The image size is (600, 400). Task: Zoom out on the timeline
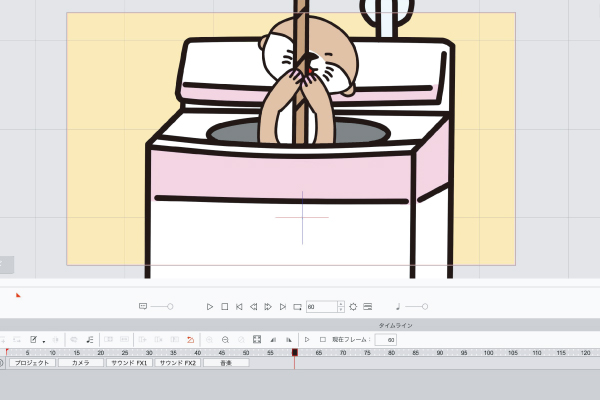225,340
